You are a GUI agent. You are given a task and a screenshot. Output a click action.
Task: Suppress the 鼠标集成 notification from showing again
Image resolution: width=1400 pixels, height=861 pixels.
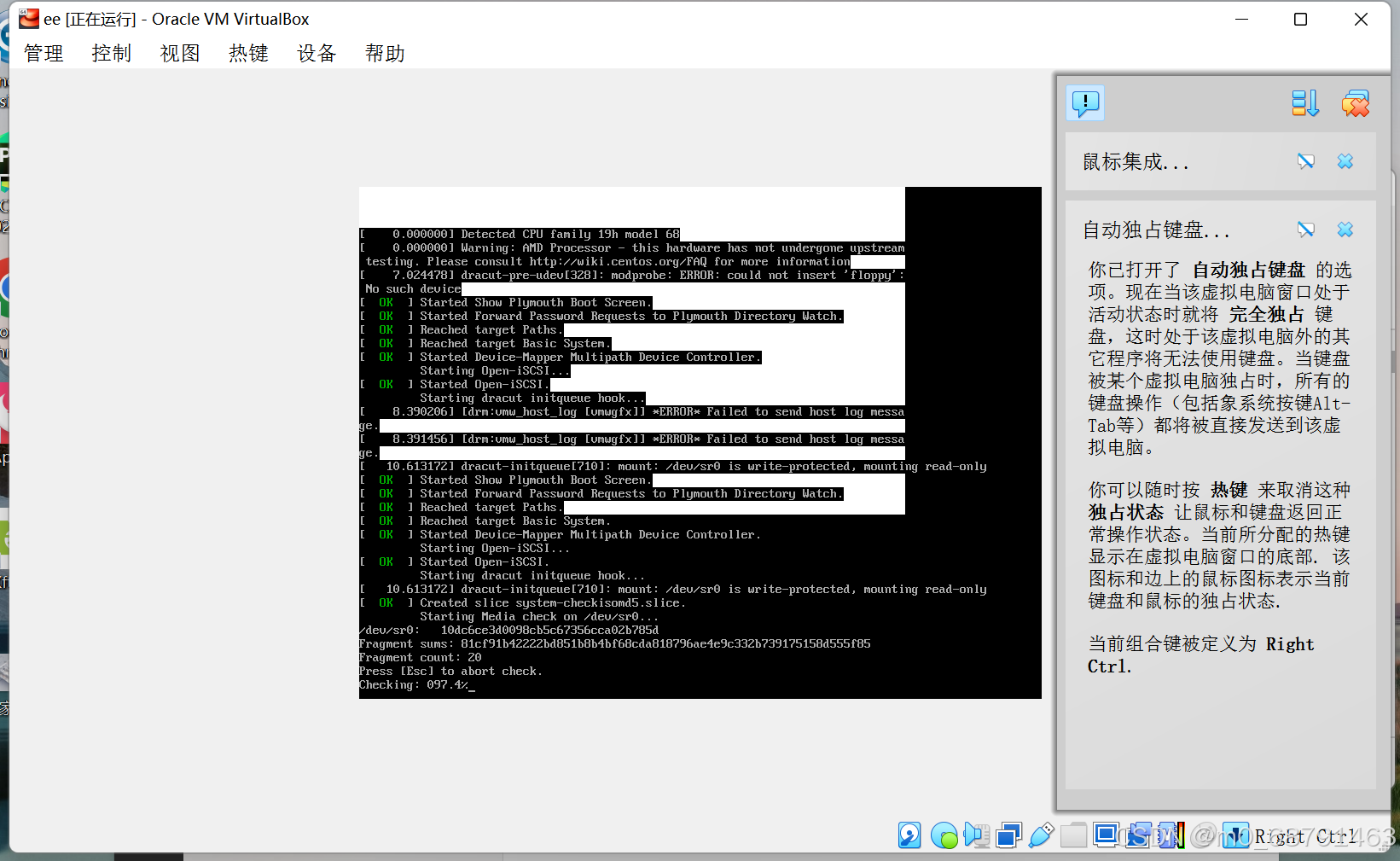point(1305,161)
